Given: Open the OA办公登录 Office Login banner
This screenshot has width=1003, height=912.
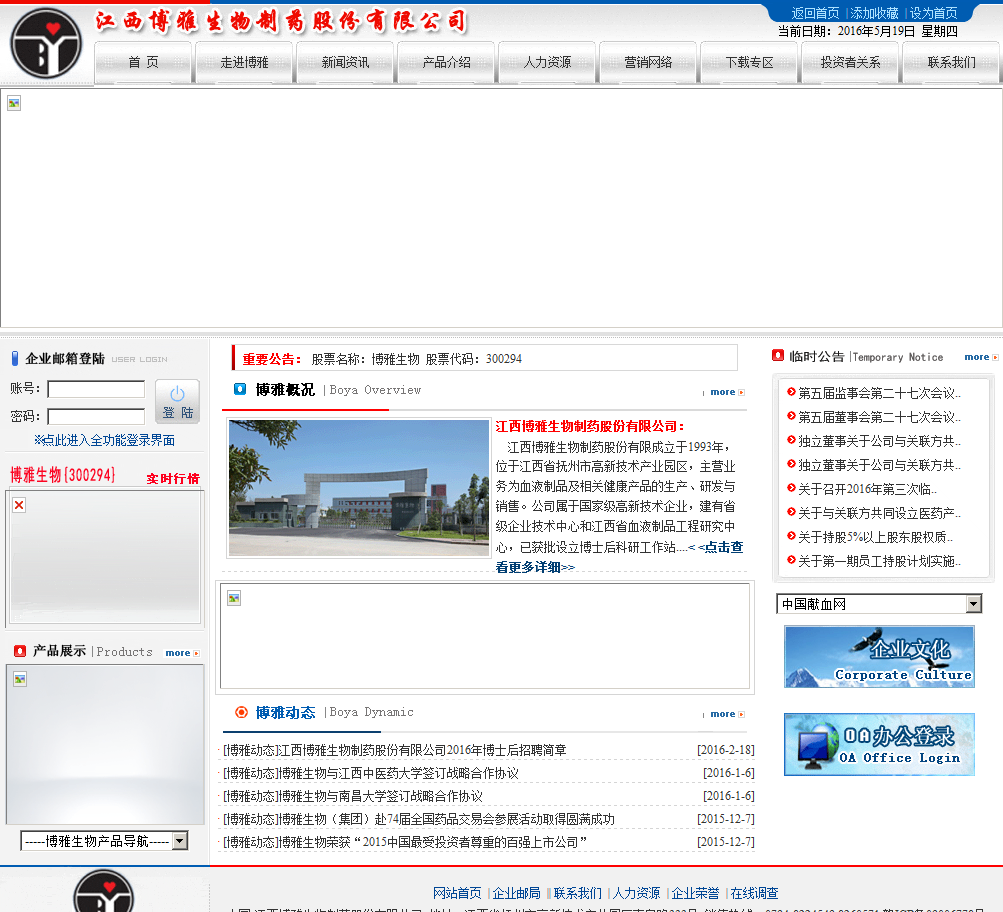Looking at the screenshot, I should 879,744.
